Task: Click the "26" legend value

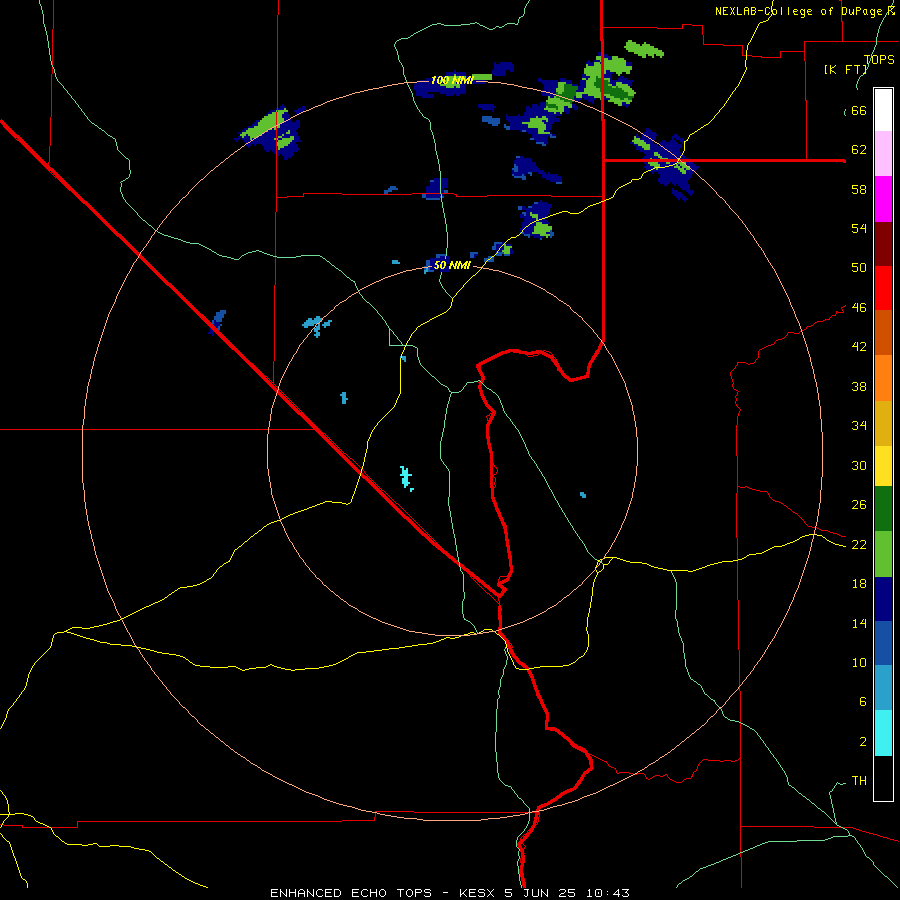Action: [859, 505]
